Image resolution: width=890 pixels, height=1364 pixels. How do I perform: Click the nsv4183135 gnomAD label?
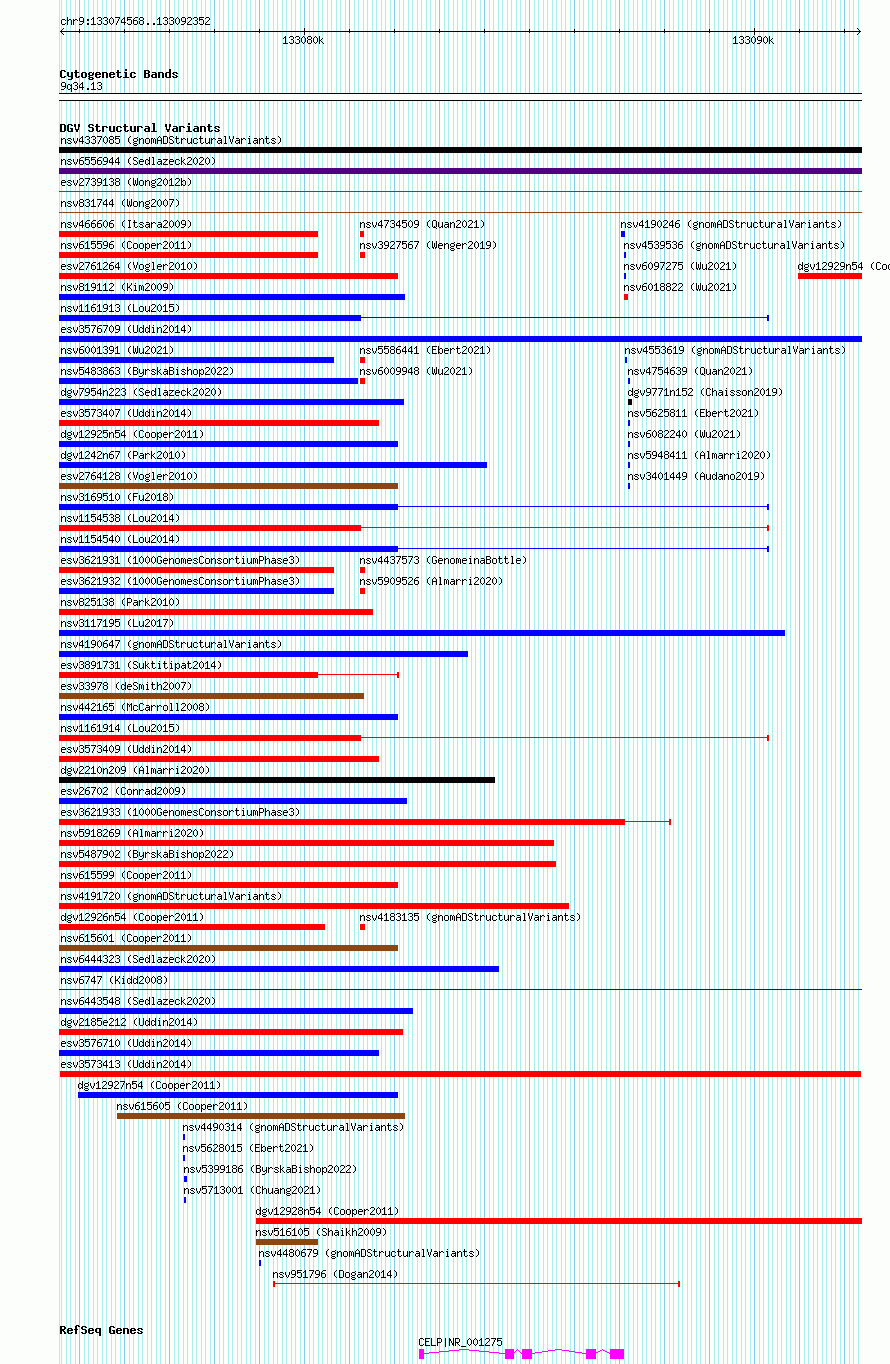tap(470, 917)
